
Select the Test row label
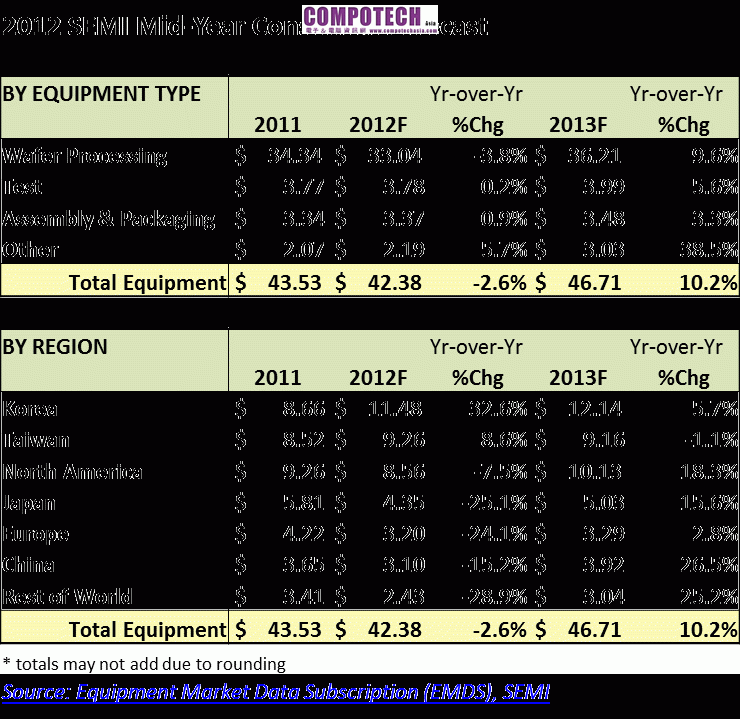[23, 187]
